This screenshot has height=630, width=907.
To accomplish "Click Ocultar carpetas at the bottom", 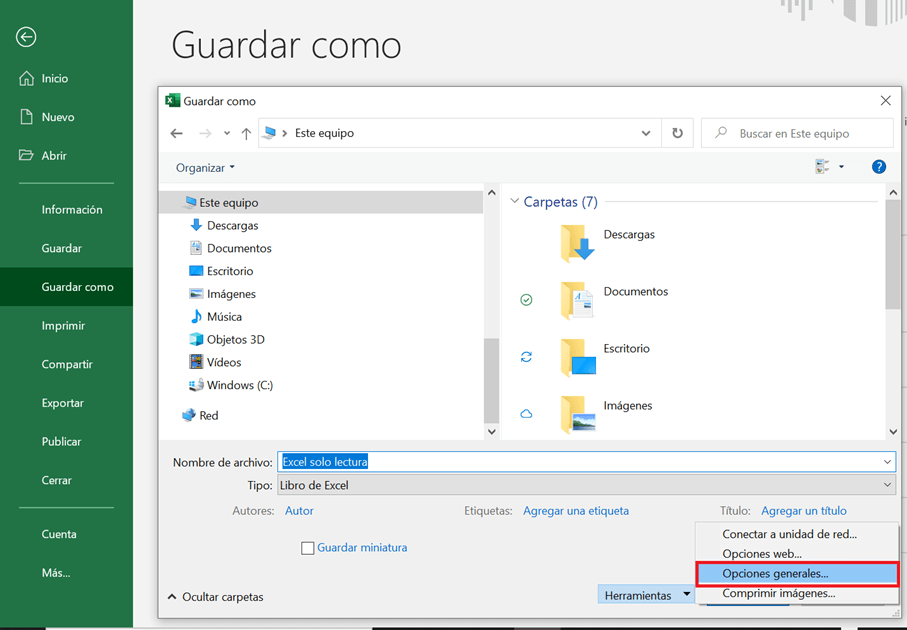I will (222, 596).
